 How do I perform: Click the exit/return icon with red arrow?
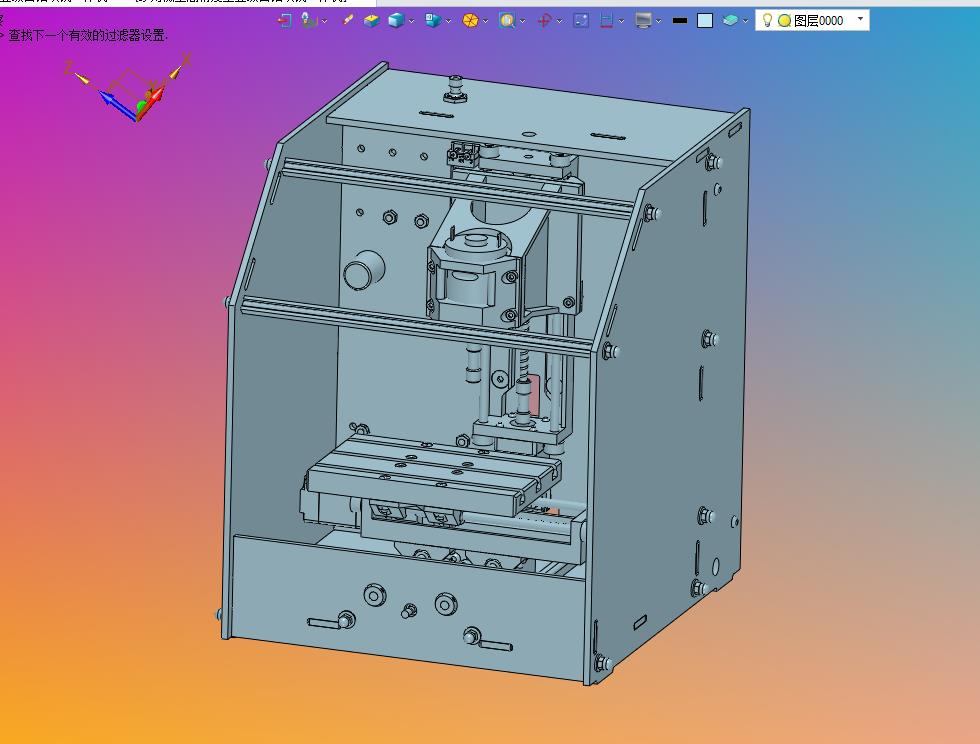[284, 21]
